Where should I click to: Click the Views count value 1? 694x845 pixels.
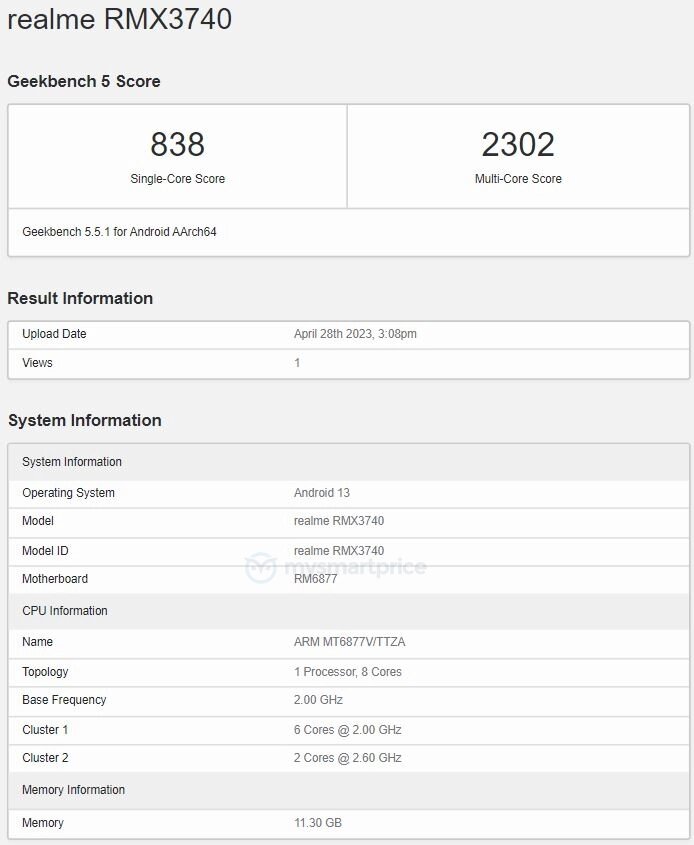pos(297,363)
